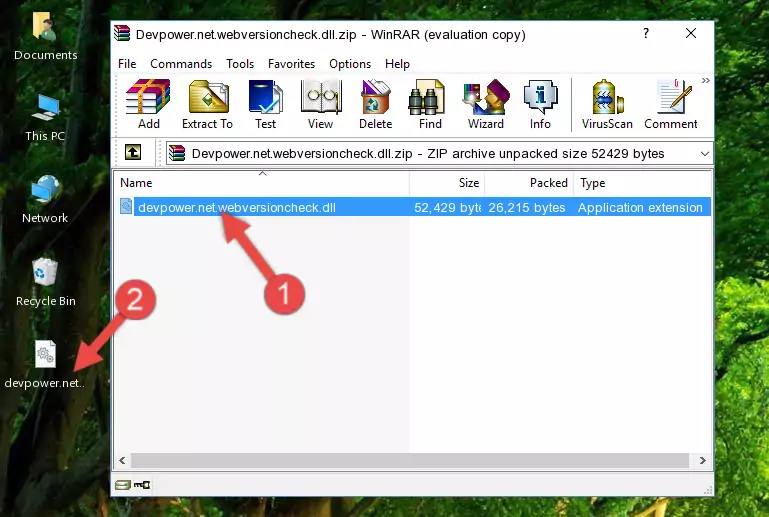Screen dimensions: 769x517
Task: Open the Comment tool
Action: pos(670,104)
